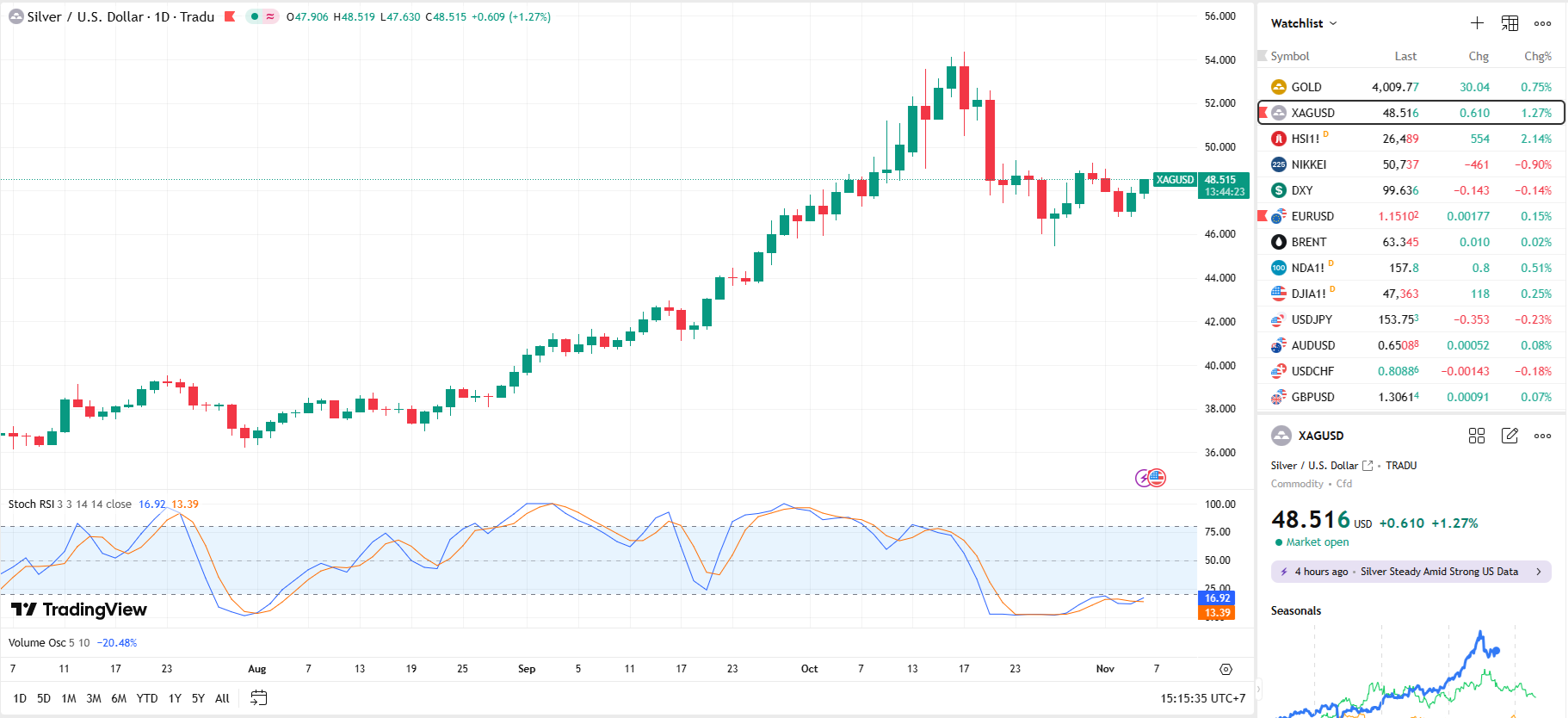Open the XAGUSD details three-dot menu

click(x=1542, y=436)
